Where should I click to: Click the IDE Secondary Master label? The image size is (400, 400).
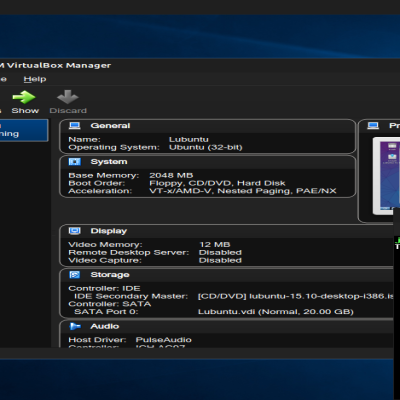131,296
